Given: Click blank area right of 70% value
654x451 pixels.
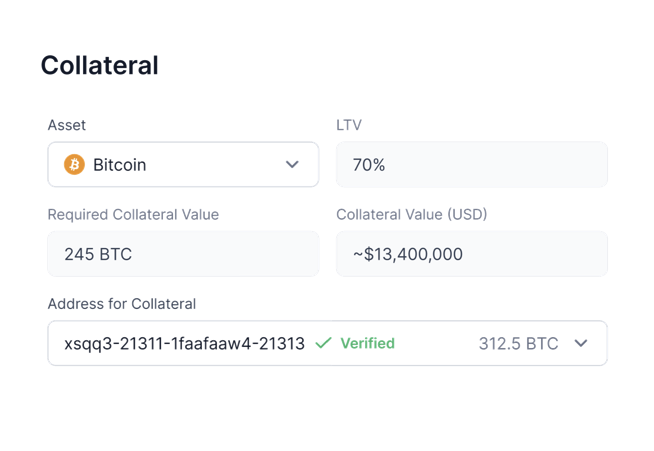Looking at the screenshot, I should click(x=500, y=165).
